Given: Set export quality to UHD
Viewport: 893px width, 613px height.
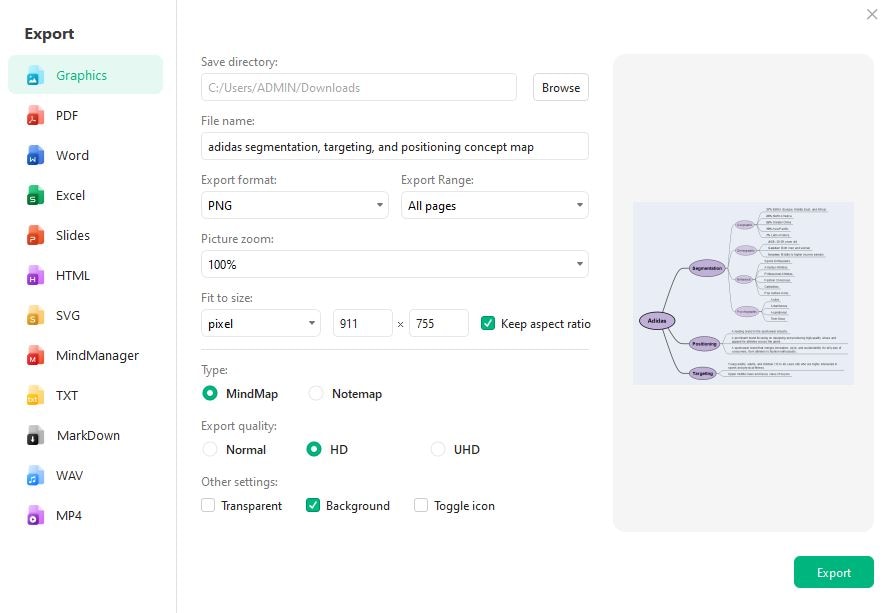Looking at the screenshot, I should (x=437, y=449).
